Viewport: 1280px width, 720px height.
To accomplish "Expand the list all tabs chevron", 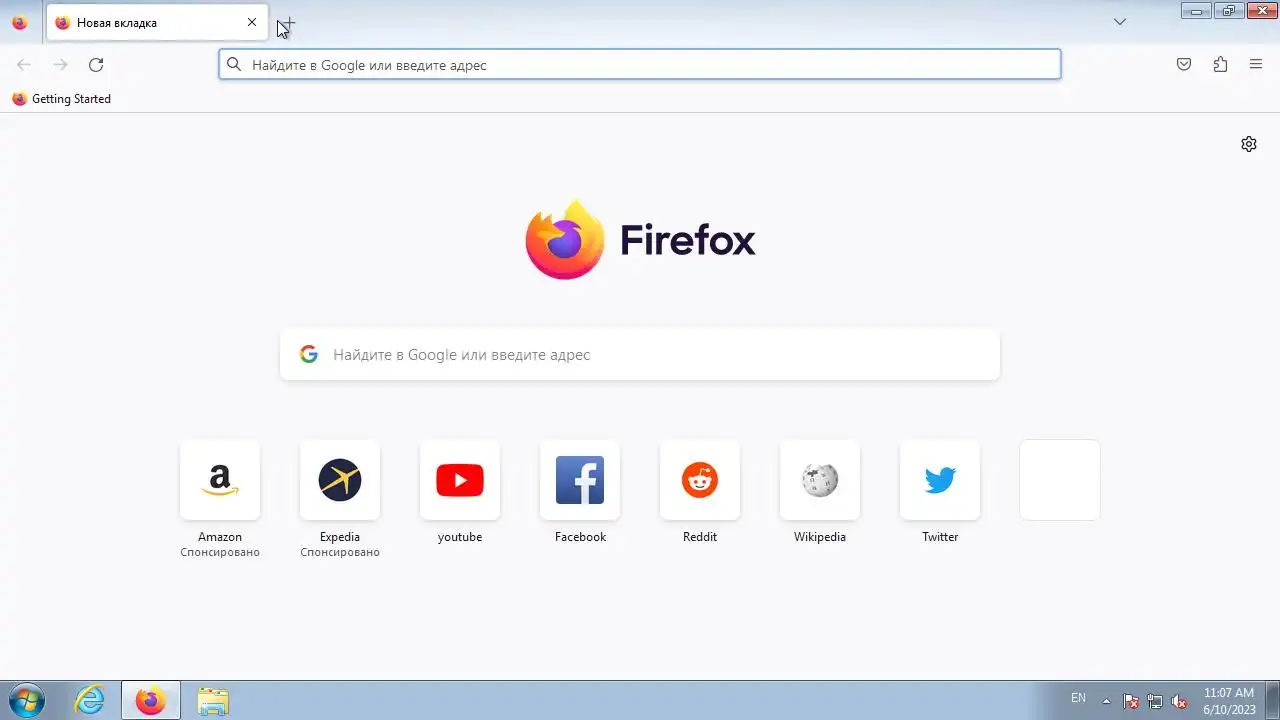I will (1120, 22).
